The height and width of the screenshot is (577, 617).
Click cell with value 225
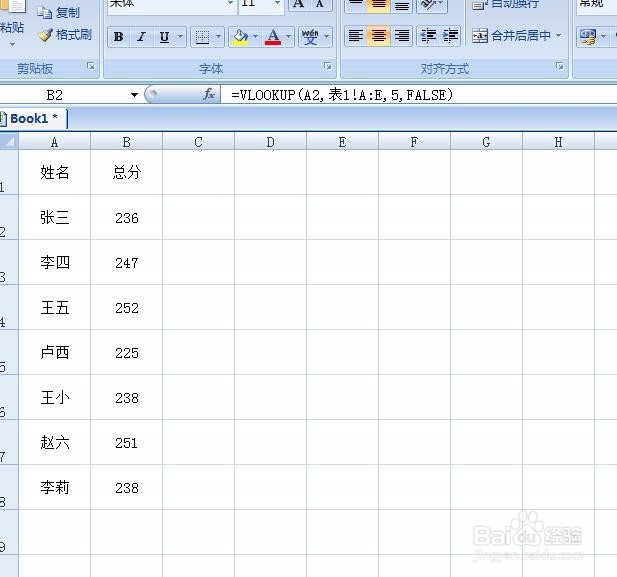click(127, 352)
